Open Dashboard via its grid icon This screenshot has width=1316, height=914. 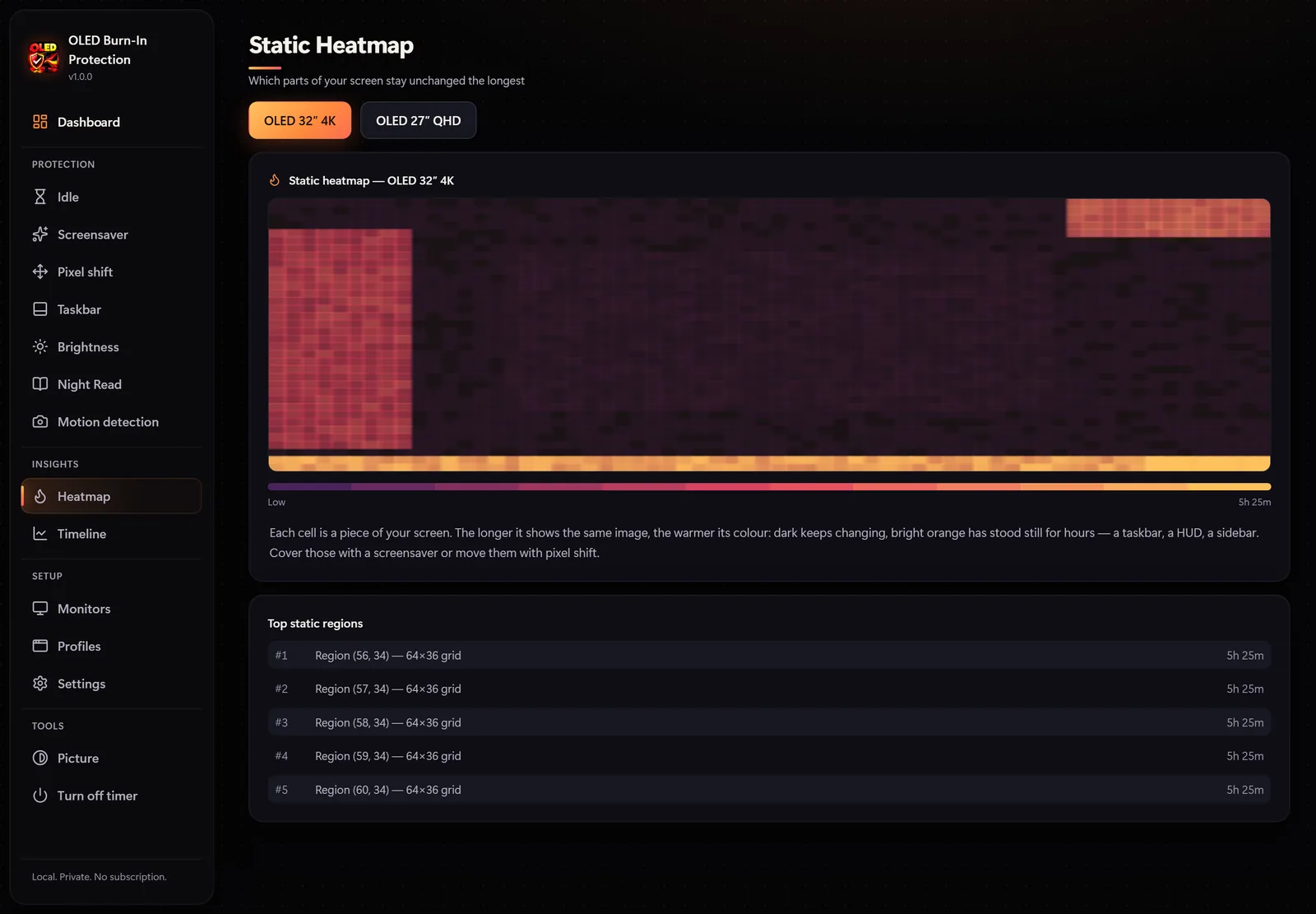coord(40,122)
